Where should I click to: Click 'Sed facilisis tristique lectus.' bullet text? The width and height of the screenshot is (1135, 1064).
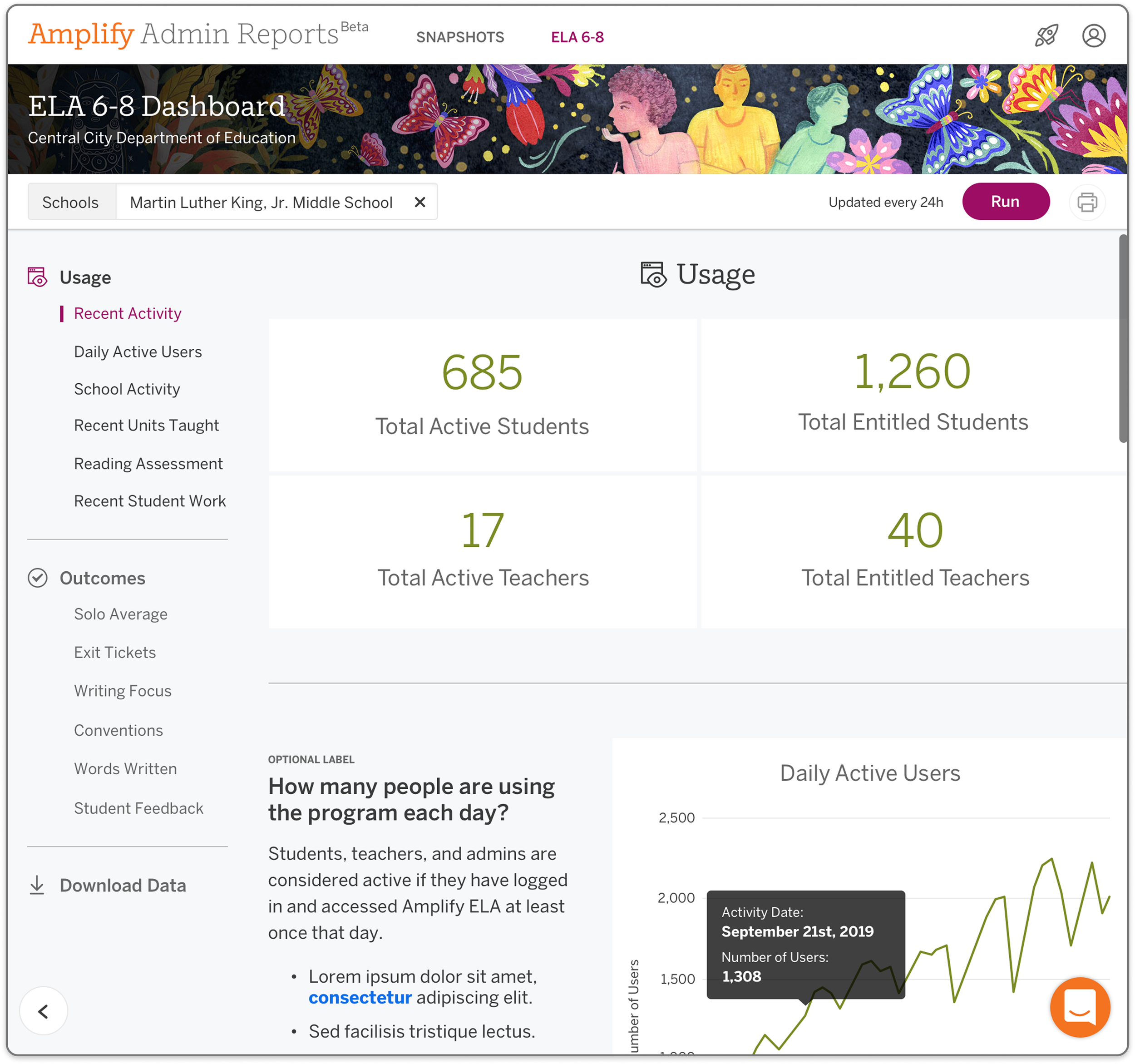[422, 1031]
